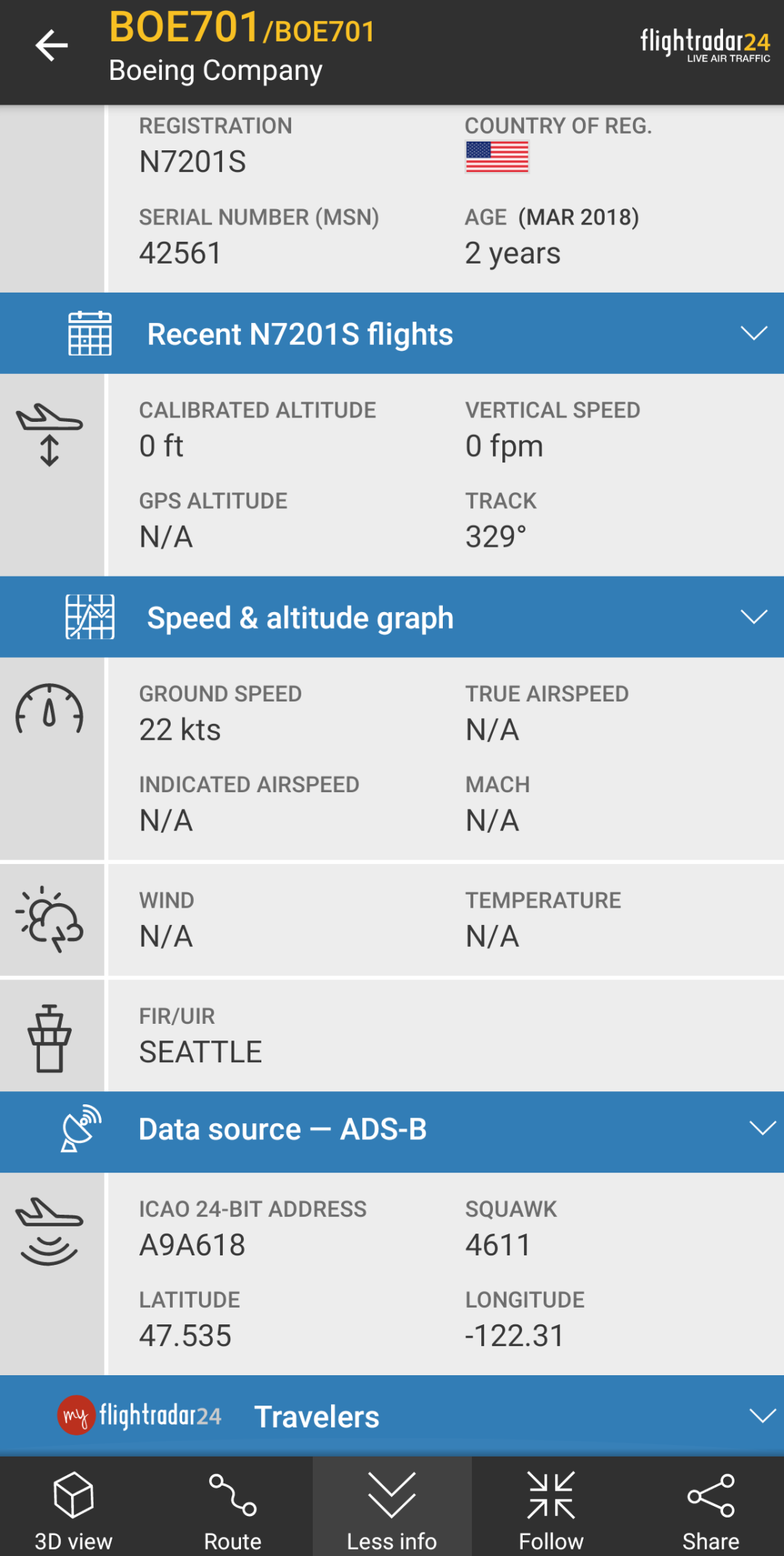Collapse details with Less info
The width and height of the screenshot is (784, 1556).
click(x=392, y=1507)
